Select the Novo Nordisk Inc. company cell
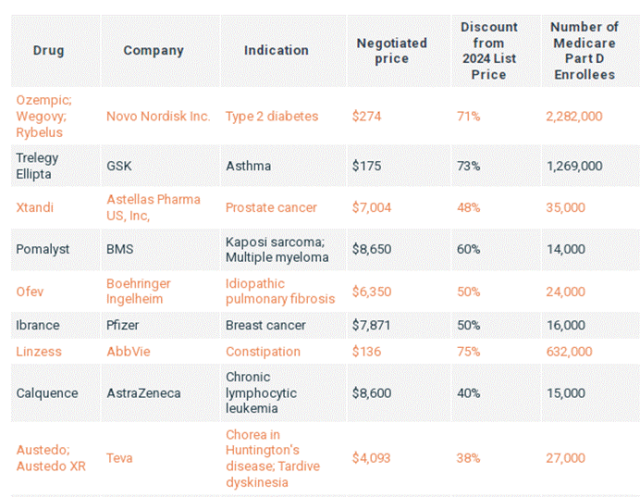This screenshot has height=497, width=640. pyautogui.click(x=158, y=116)
